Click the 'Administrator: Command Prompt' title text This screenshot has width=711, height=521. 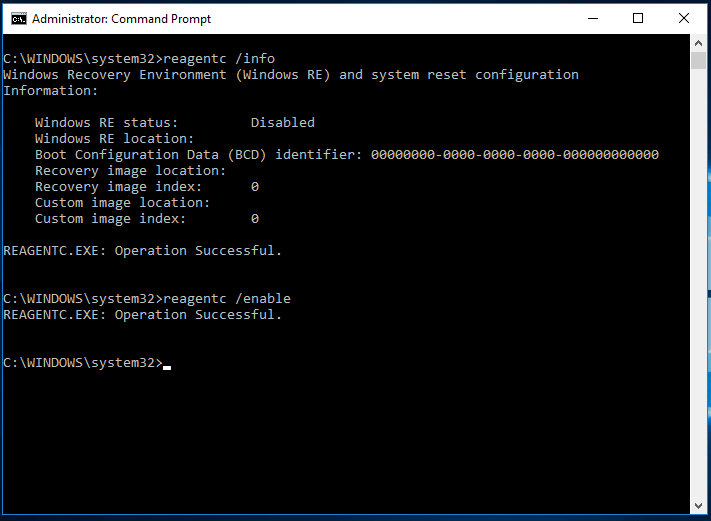tap(122, 19)
